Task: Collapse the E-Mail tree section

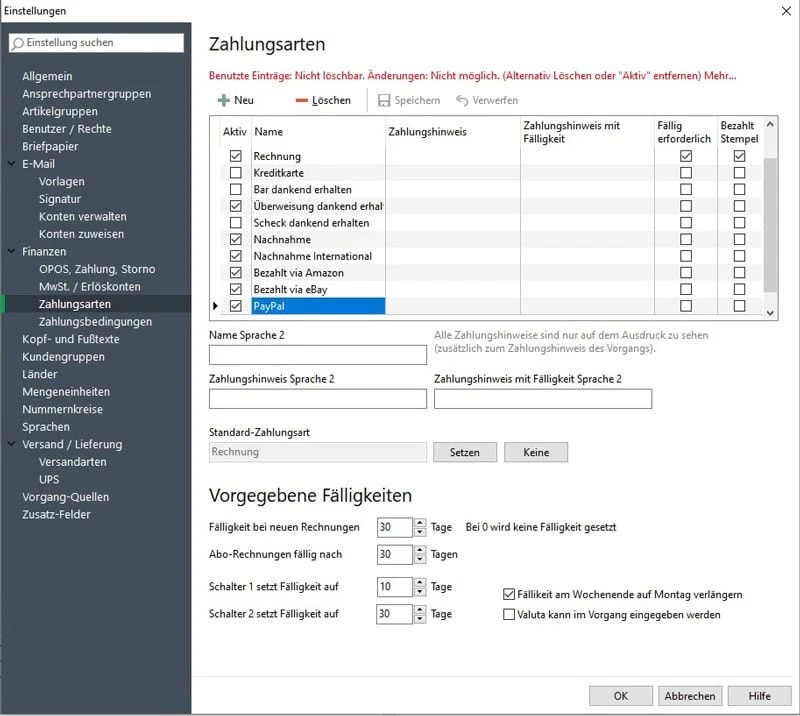Action: (11, 164)
